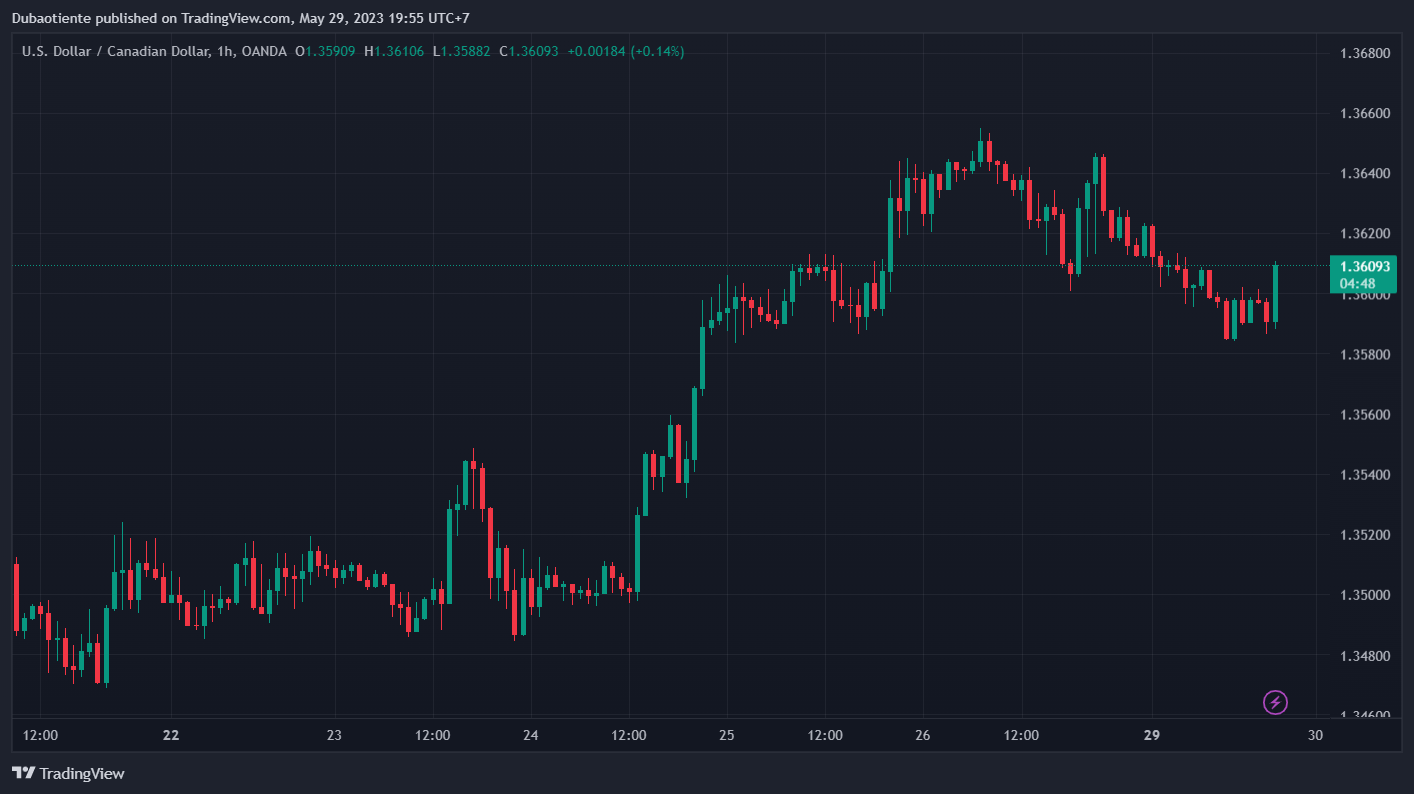Select date 30 on the time axis
The width and height of the screenshot is (1414, 794).
(x=1315, y=735)
